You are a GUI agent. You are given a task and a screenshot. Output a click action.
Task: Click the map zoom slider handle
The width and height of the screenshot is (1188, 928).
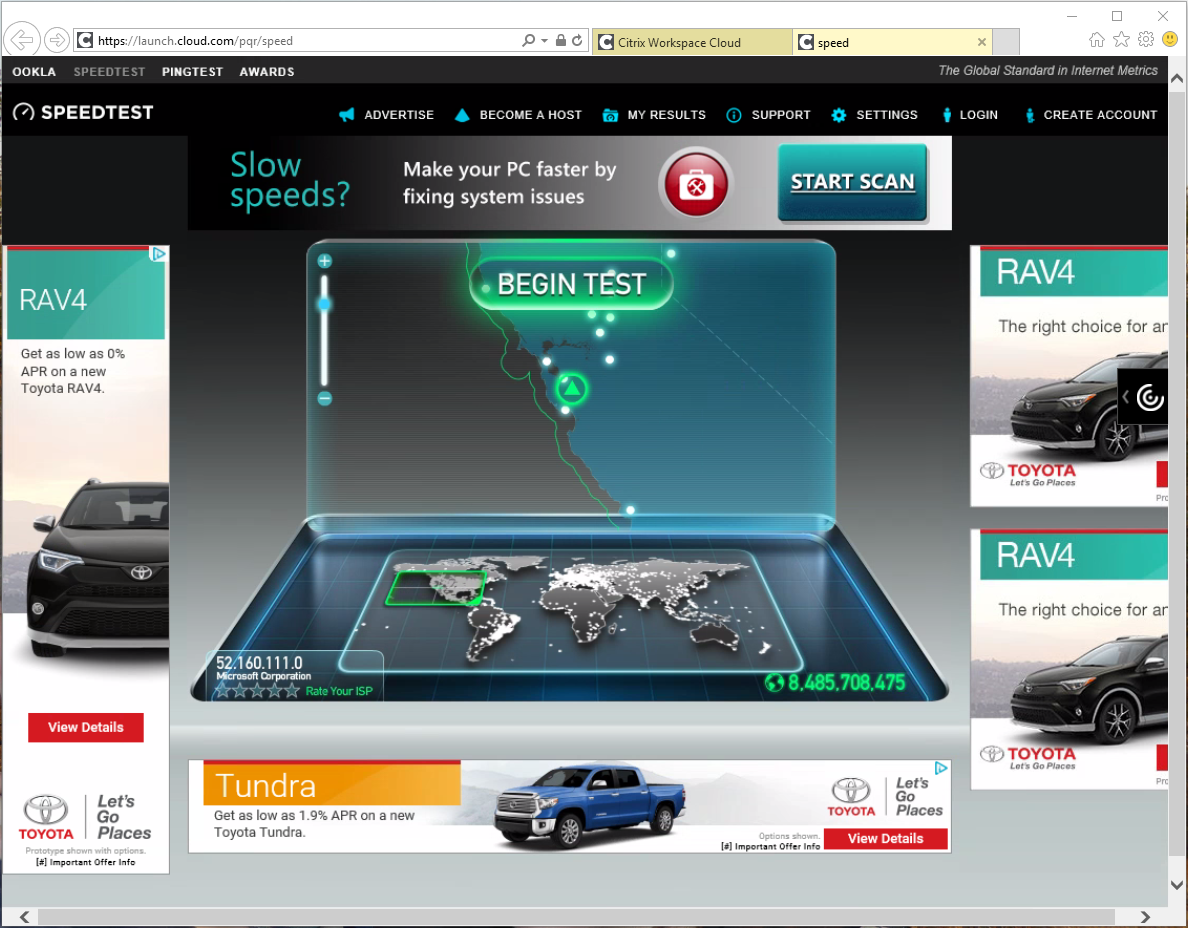pyautogui.click(x=324, y=305)
